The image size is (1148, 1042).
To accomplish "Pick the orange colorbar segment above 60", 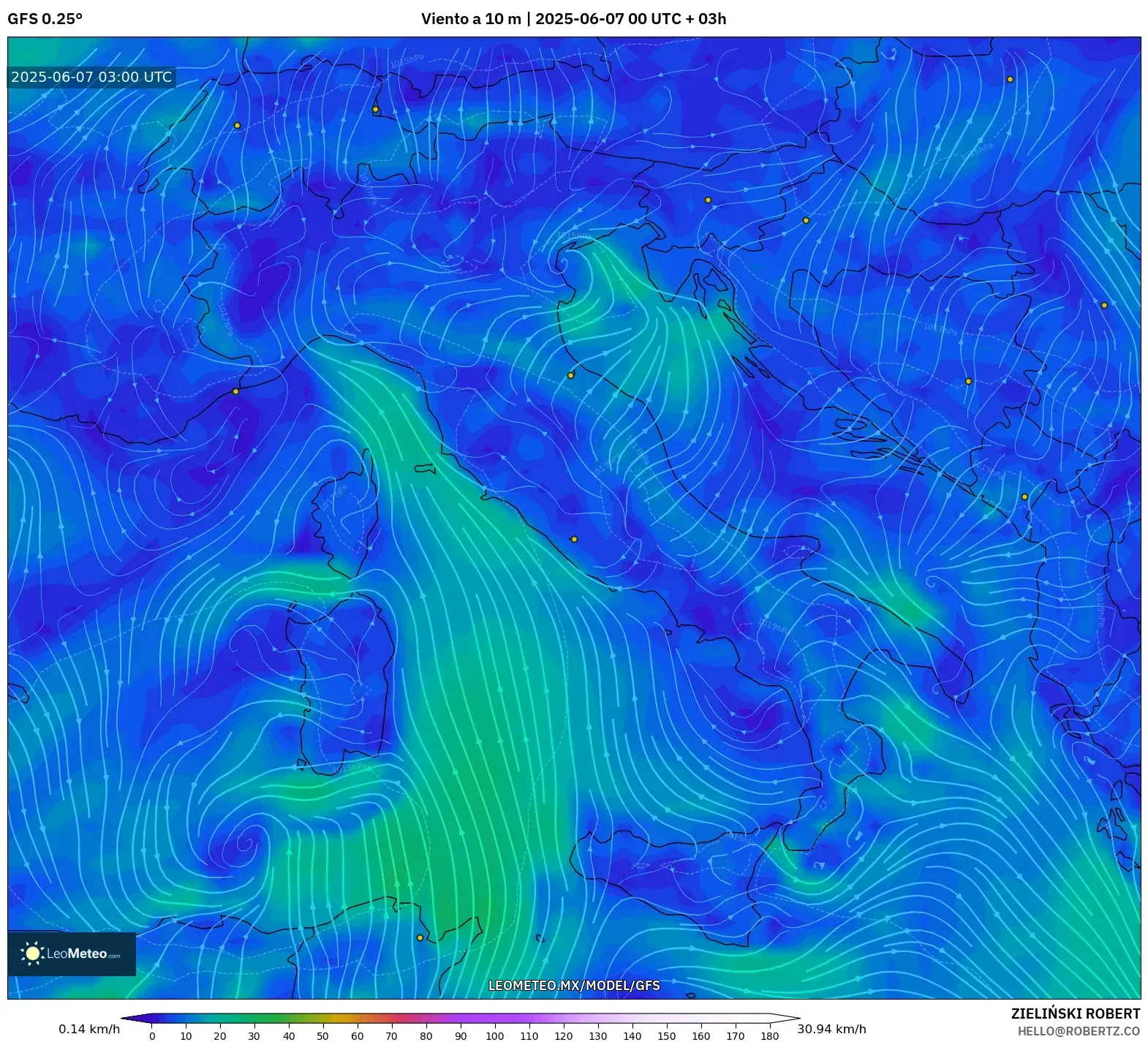I will (358, 1018).
